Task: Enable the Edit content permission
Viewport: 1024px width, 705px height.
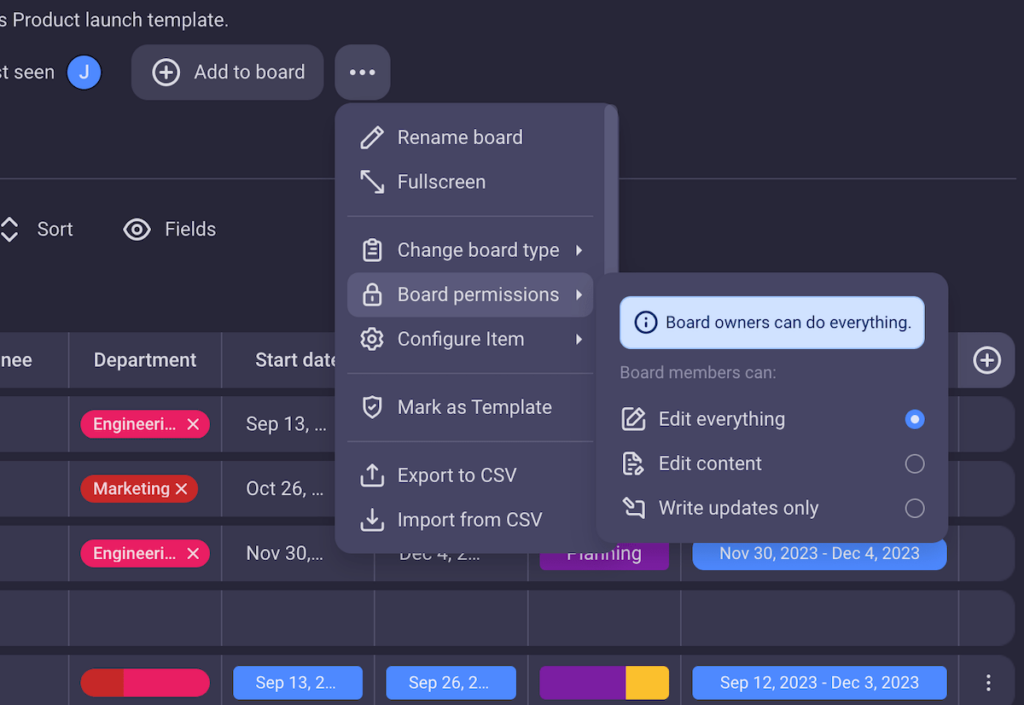Action: coord(915,463)
